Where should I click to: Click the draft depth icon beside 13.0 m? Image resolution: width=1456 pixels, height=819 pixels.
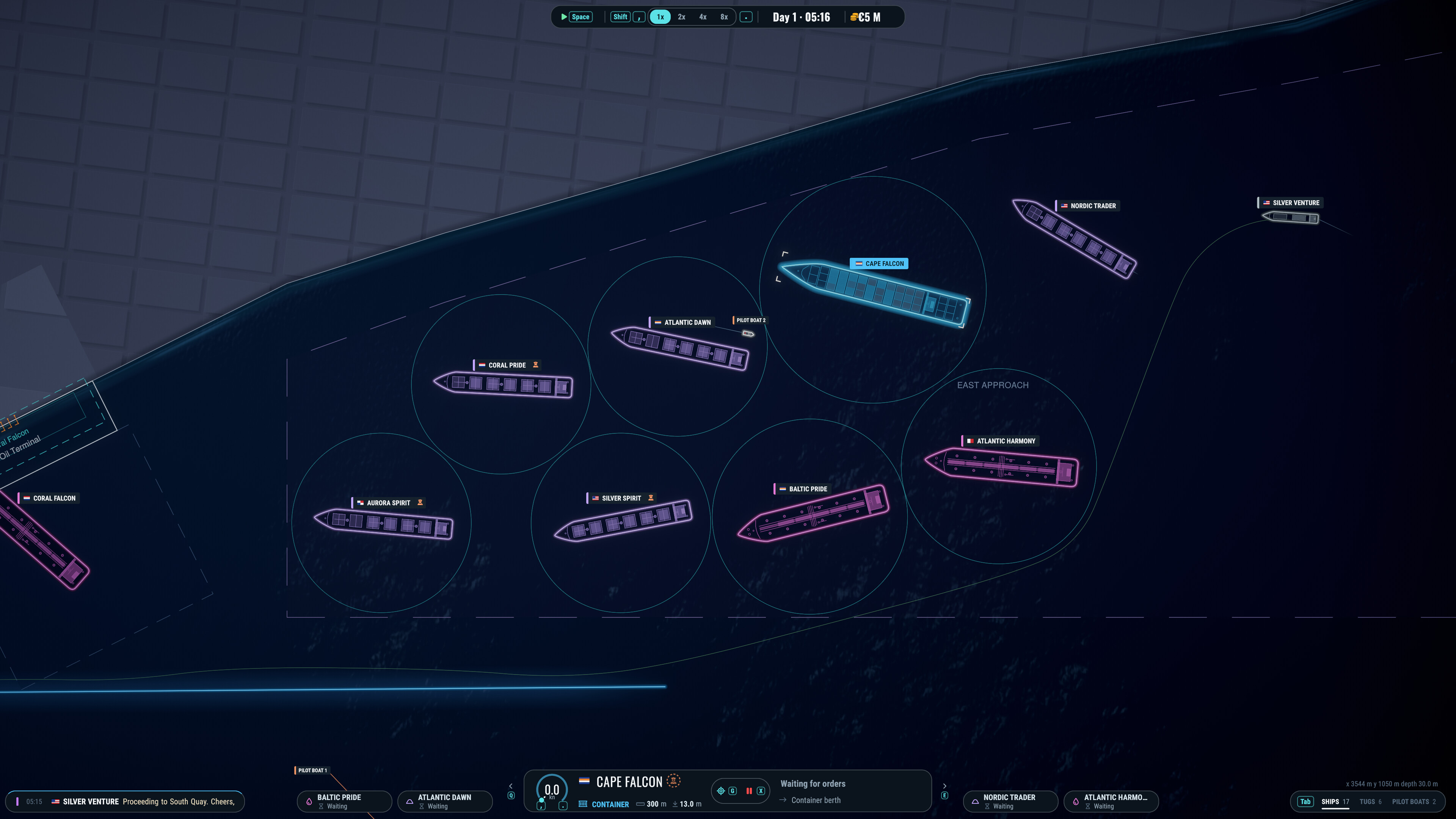675,804
